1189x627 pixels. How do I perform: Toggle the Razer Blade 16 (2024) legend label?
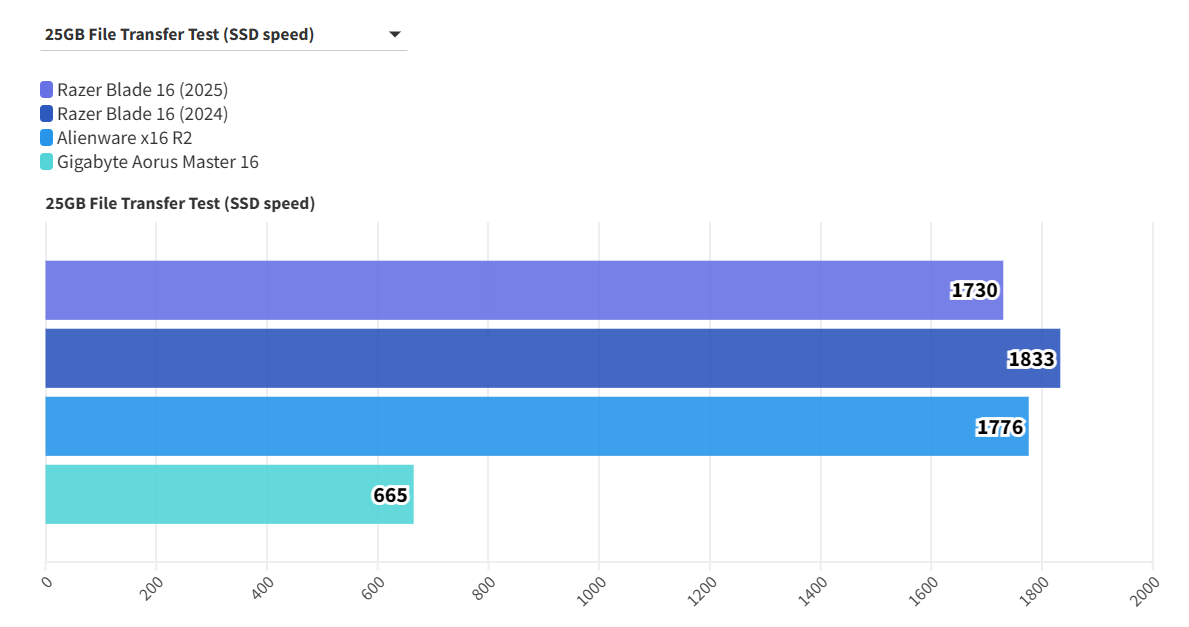pos(142,114)
